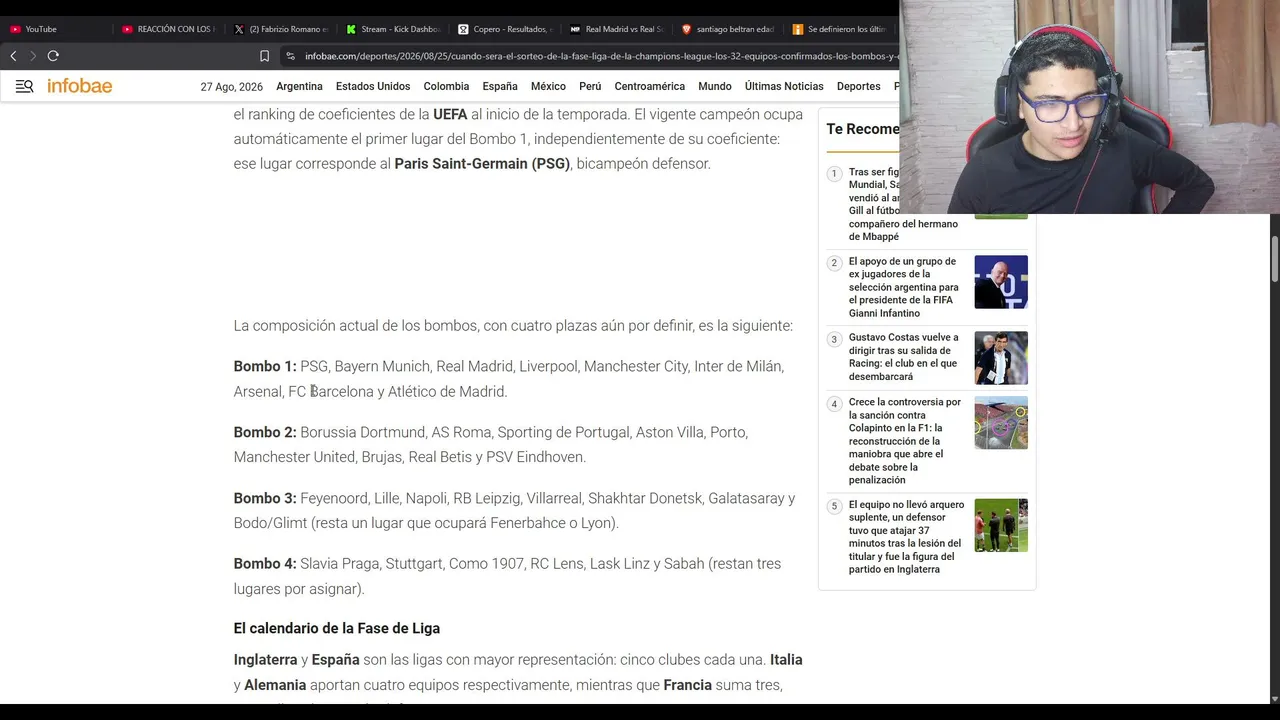Open recommended story about Gill al fútbol
Viewport: 1280px width, 720px height.
(903, 204)
